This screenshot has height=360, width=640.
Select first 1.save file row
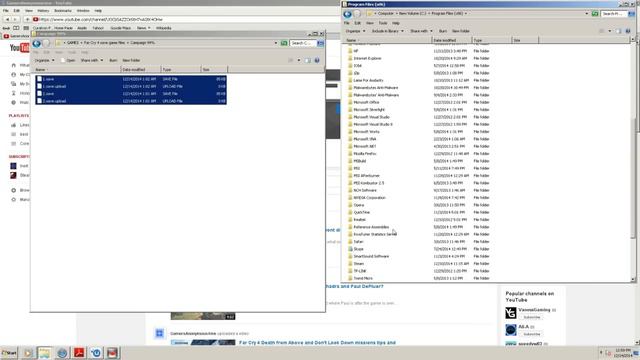pyautogui.click(x=131, y=79)
